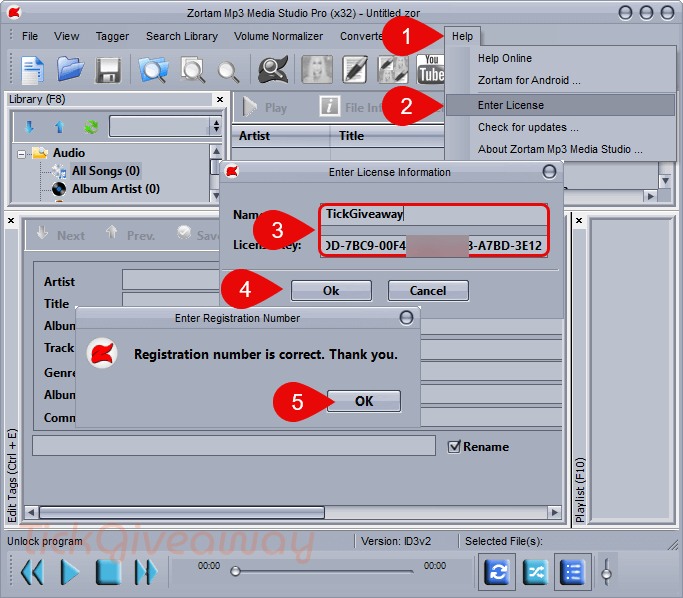Screen dimensions: 683x598
Task: Click the Artist column header
Action: (x=281, y=136)
